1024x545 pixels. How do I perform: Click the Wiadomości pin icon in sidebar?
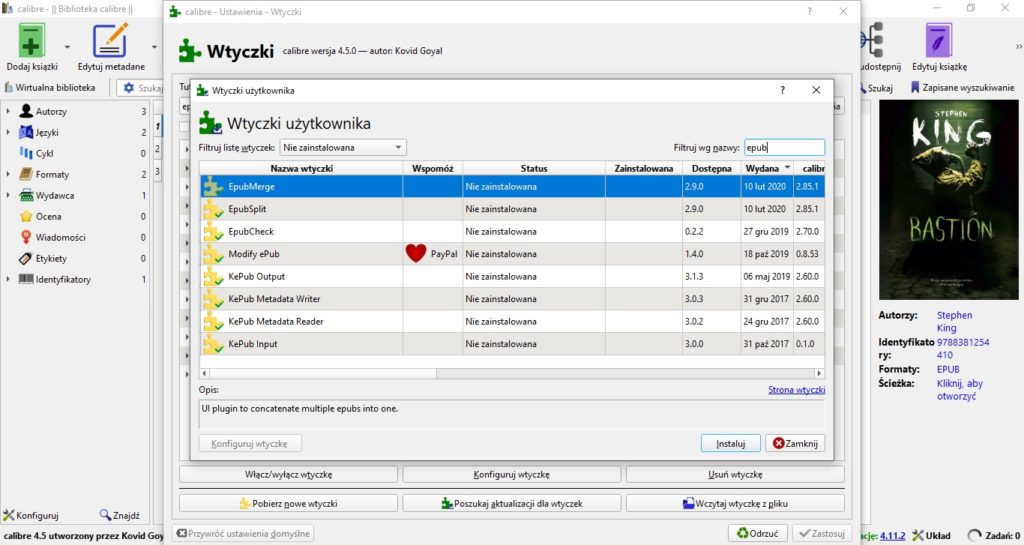tap(26, 237)
